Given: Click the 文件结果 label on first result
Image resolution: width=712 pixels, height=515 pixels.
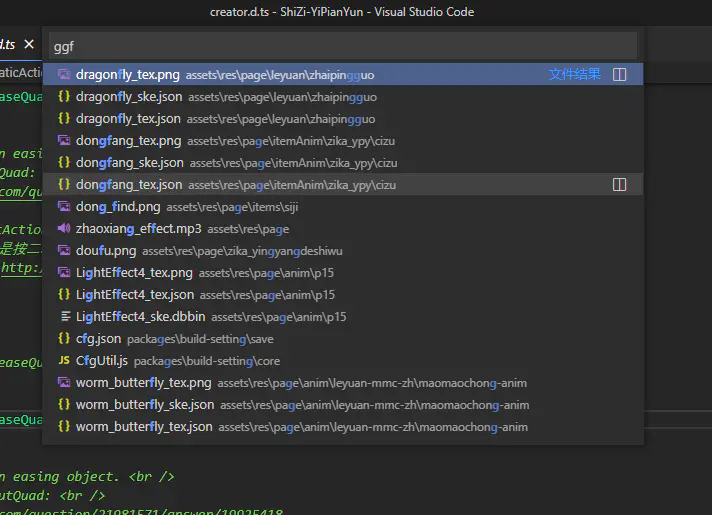Looking at the screenshot, I should [575, 75].
